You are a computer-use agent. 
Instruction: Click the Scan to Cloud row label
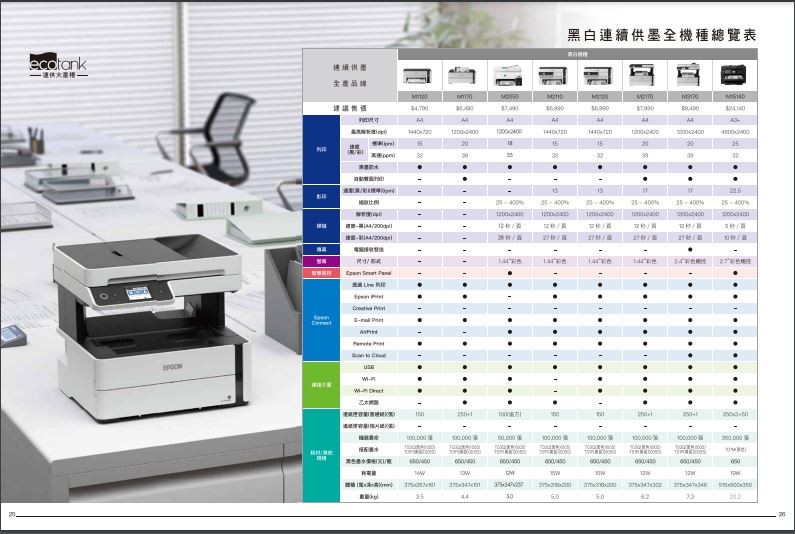coord(368,355)
